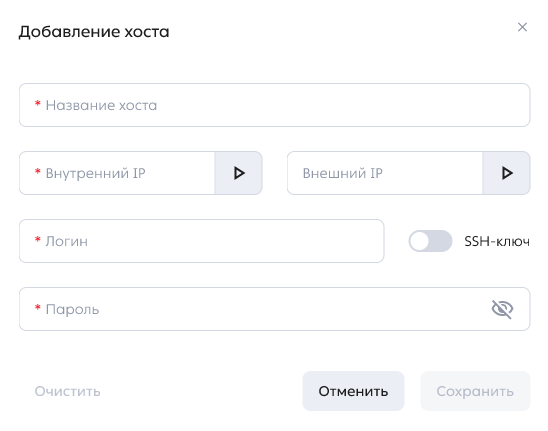Click the Логин input field
Image resolution: width=548 pixels, height=431 pixels.
[x=202, y=241]
